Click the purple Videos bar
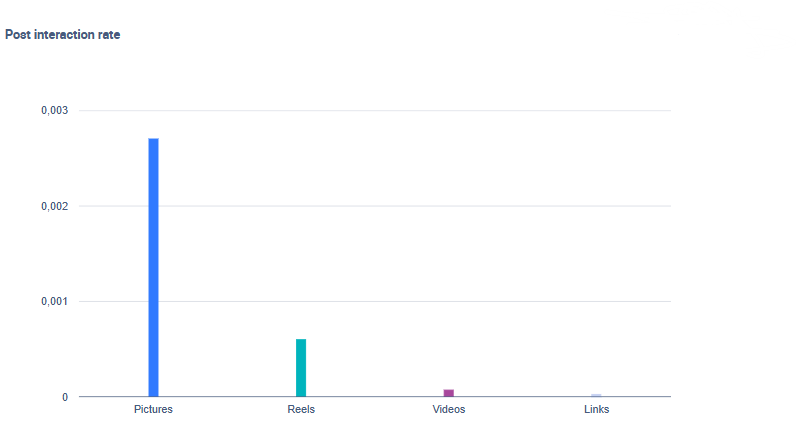This screenshot has width=797, height=445. (x=449, y=393)
